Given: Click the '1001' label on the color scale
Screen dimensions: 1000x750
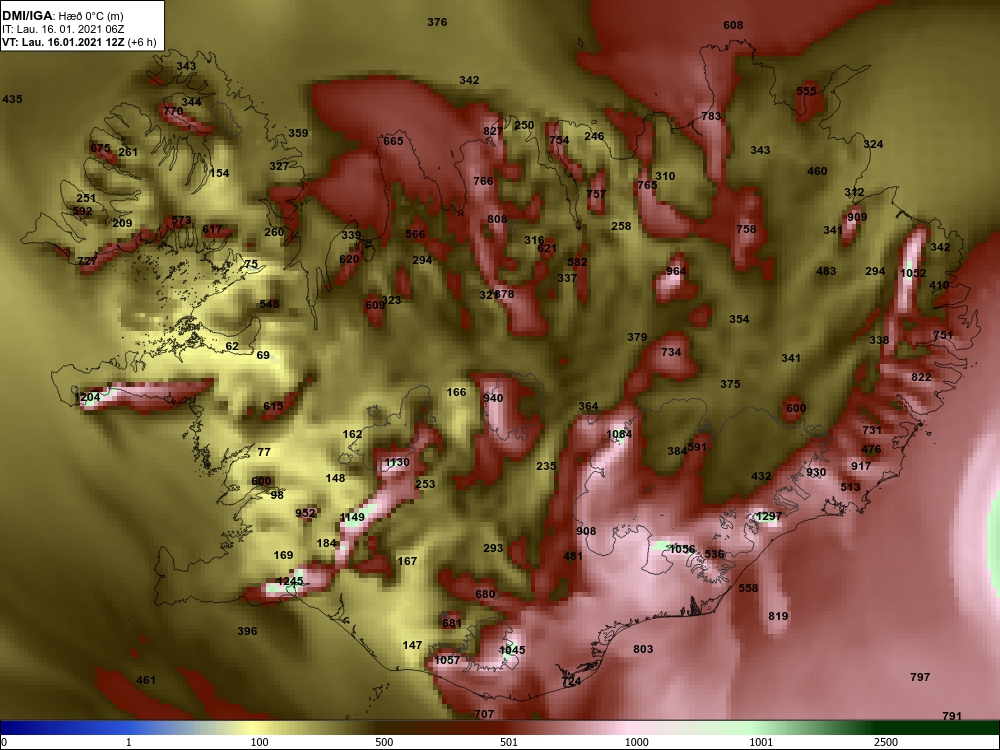Looking at the screenshot, I should coord(761,742).
